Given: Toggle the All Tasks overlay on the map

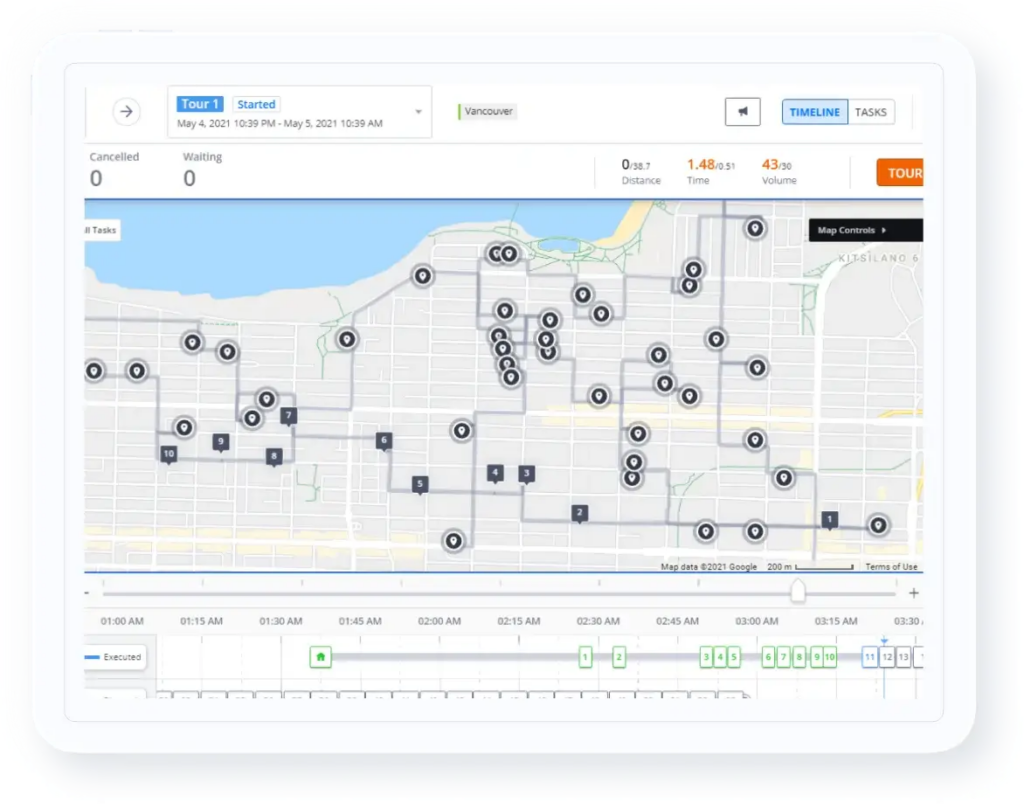Looking at the screenshot, I should [x=98, y=229].
